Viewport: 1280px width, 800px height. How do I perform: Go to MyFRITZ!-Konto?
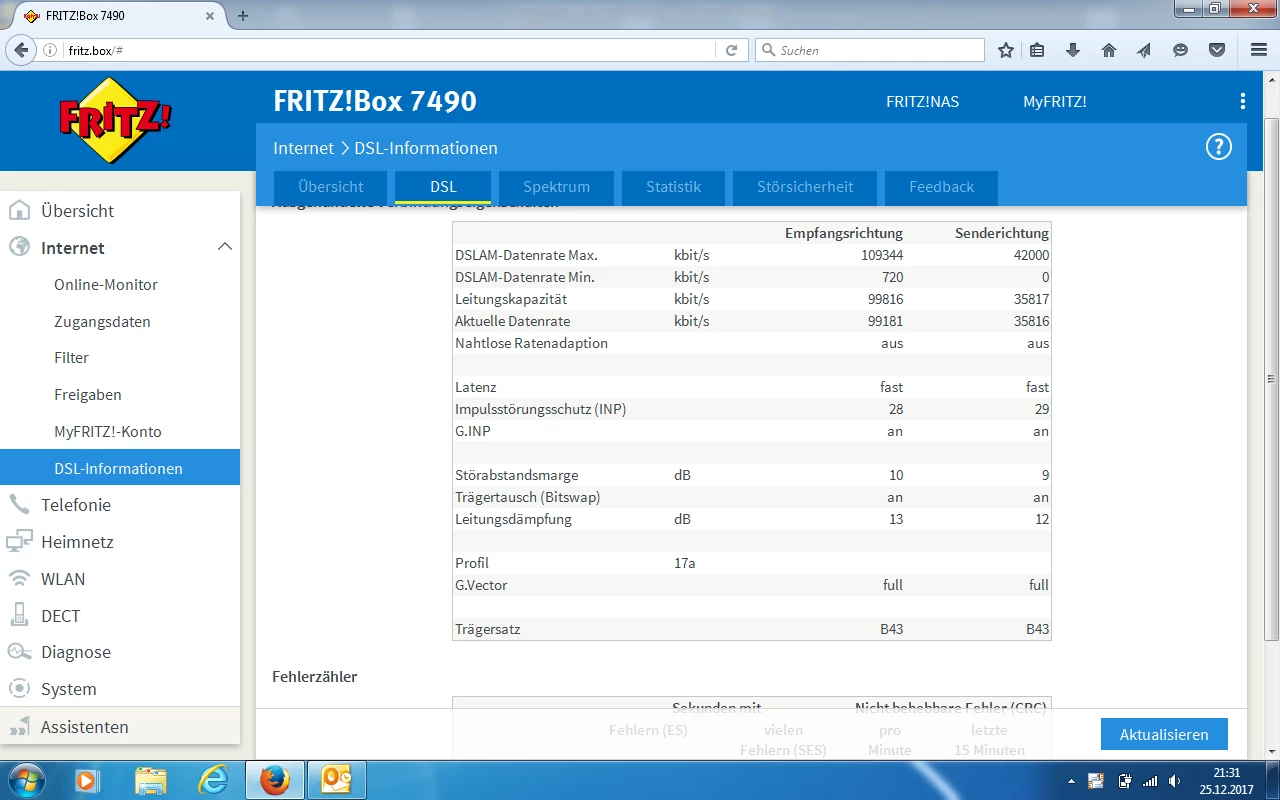coord(108,432)
